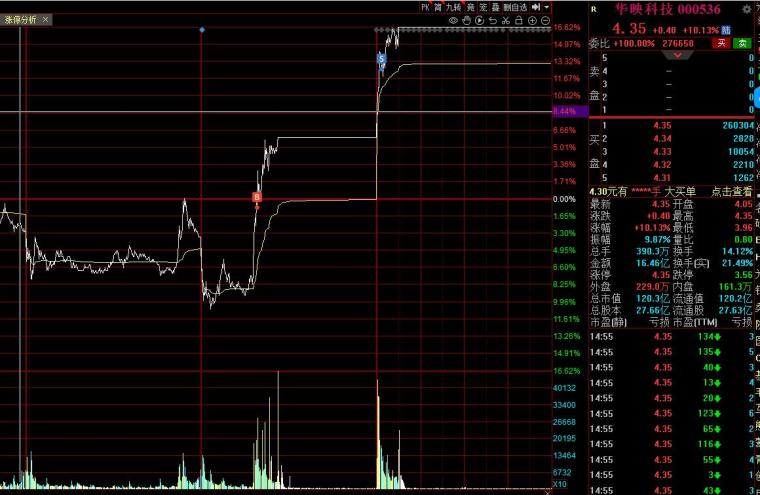The width and height of the screenshot is (760, 495).
Task: Zoom in with the plus circle icon
Action: click(x=532, y=20)
